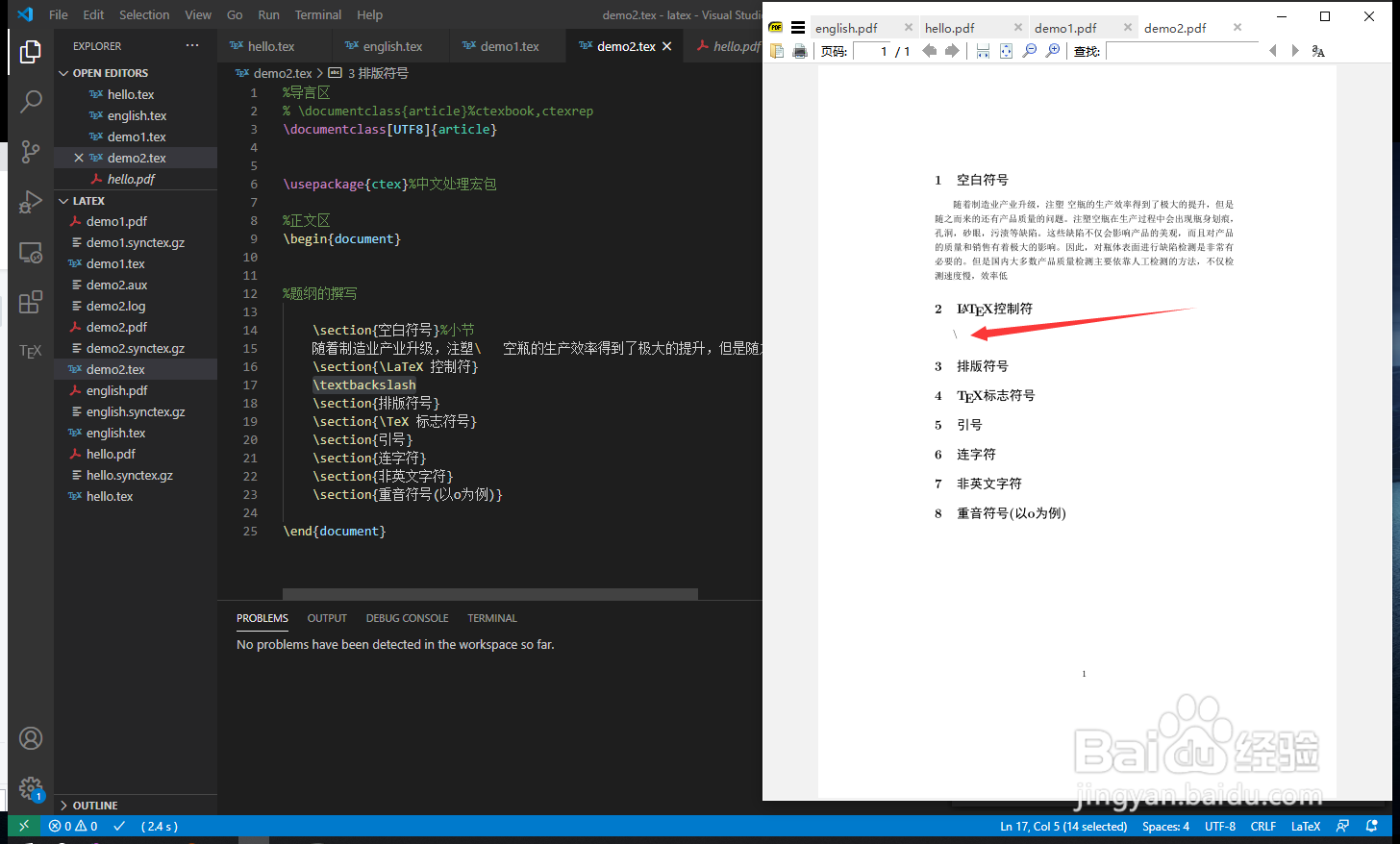Open the TeX LaTeX Workshop sidebar

[31, 351]
